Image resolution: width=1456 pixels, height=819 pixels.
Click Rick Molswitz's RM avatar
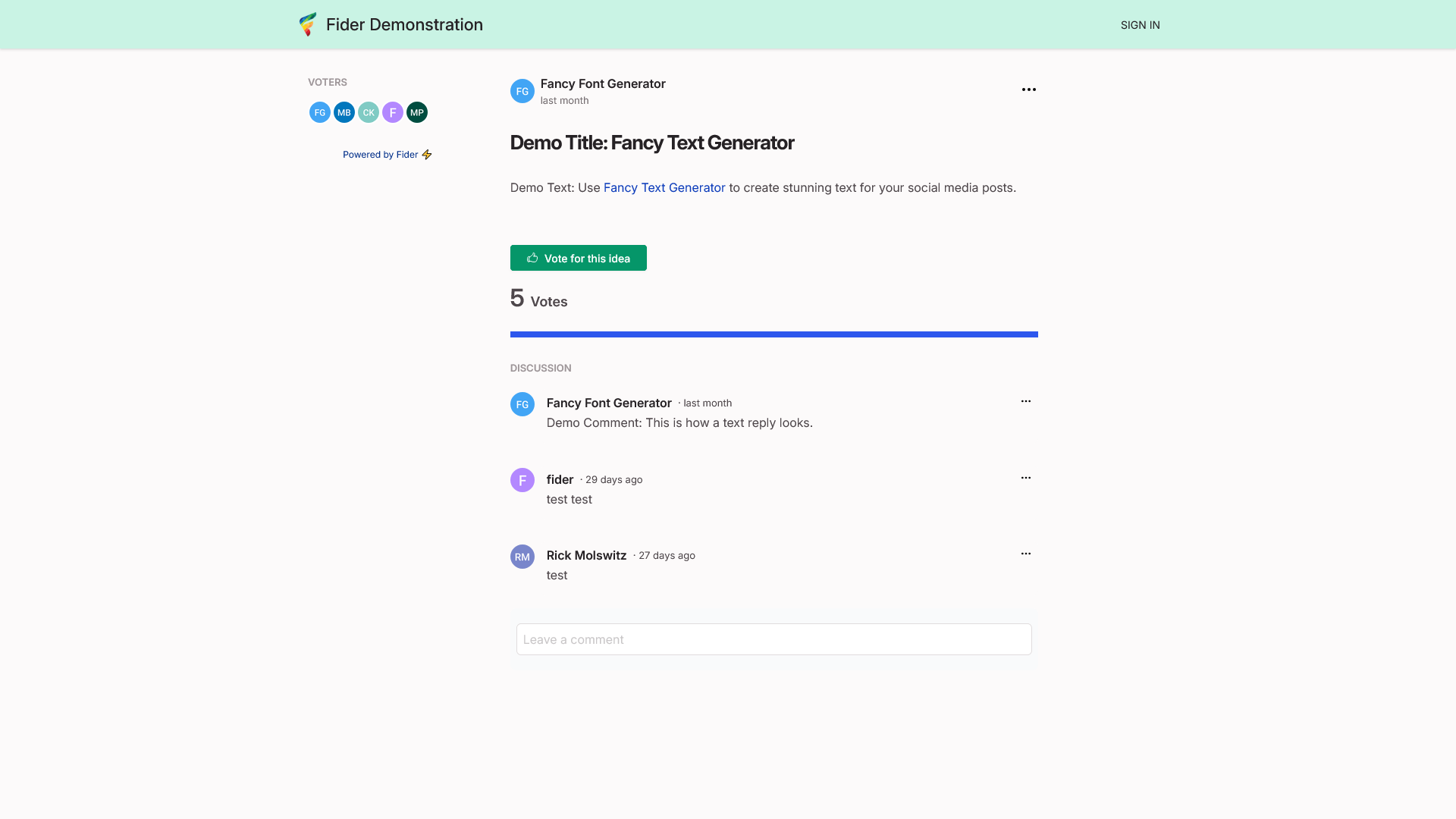tap(522, 557)
